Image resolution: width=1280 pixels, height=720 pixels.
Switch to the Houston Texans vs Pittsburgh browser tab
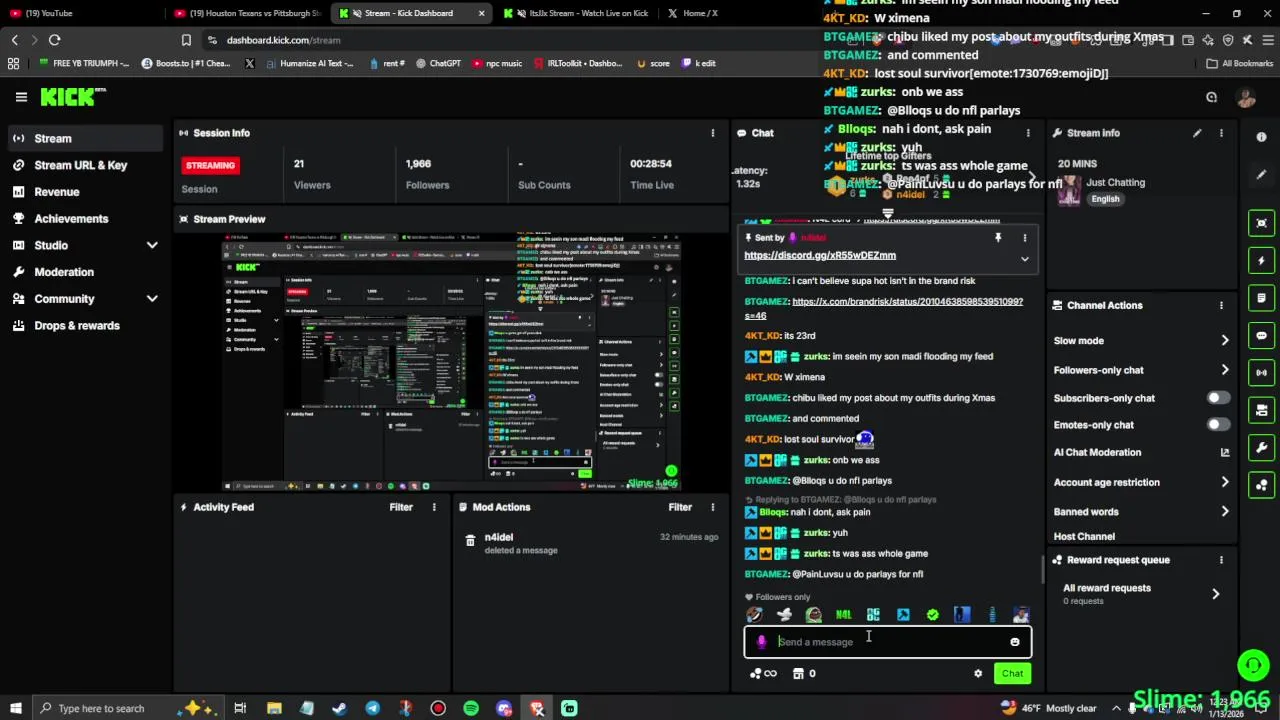(x=247, y=13)
